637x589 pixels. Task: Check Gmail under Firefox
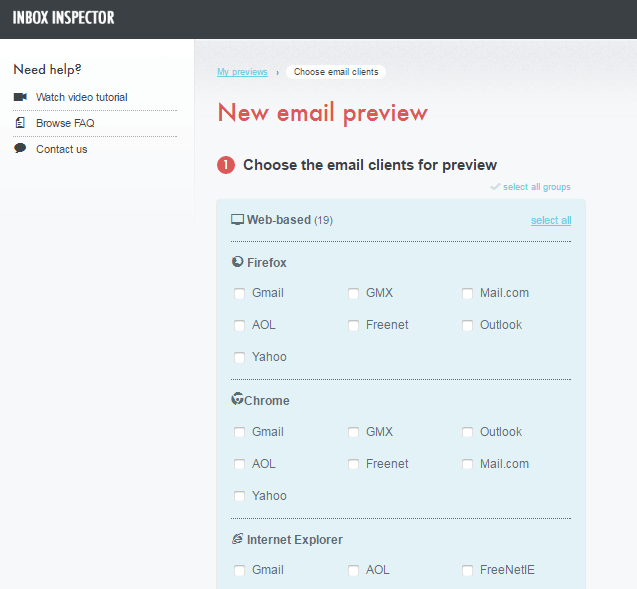point(239,293)
